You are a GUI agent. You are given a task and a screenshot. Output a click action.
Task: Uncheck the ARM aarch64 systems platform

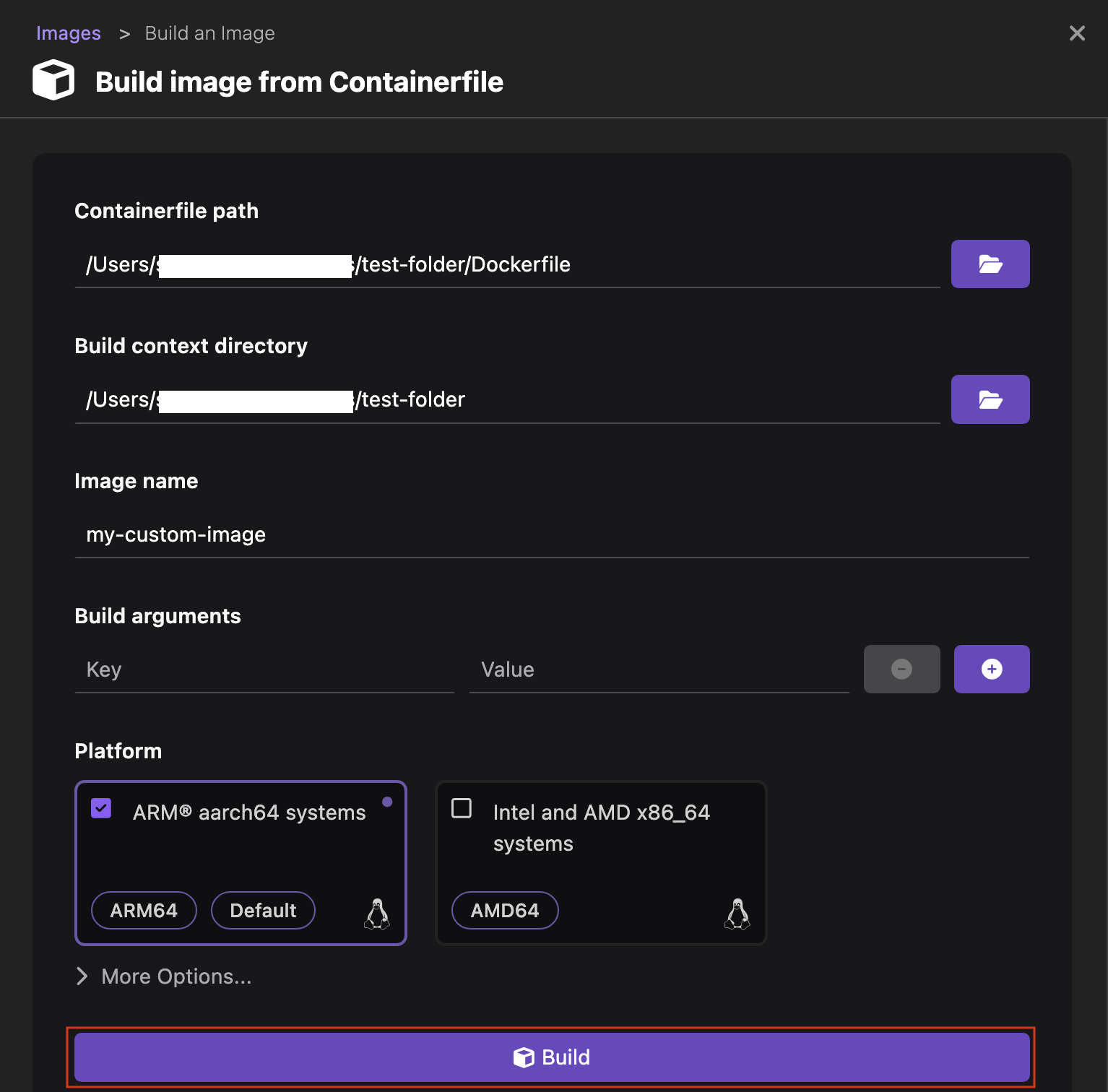coord(101,808)
